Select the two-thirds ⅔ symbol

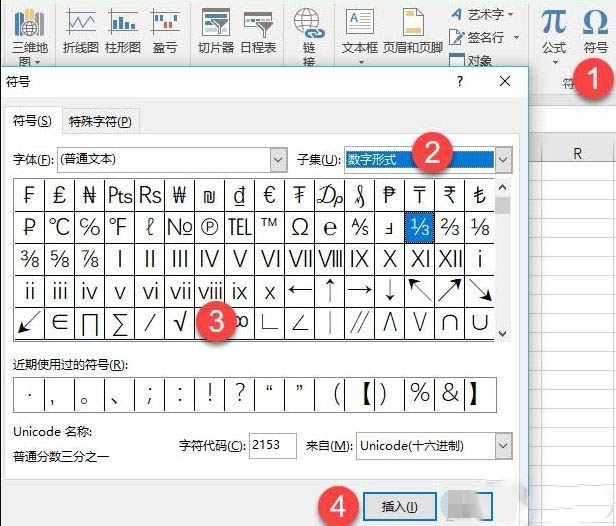(x=449, y=227)
